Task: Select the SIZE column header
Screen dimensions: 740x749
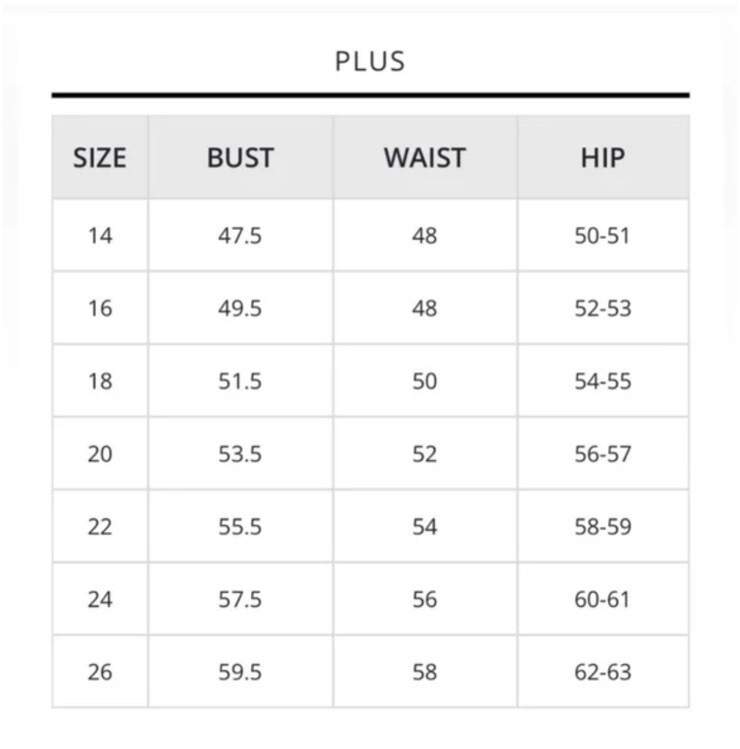Action: (x=100, y=158)
